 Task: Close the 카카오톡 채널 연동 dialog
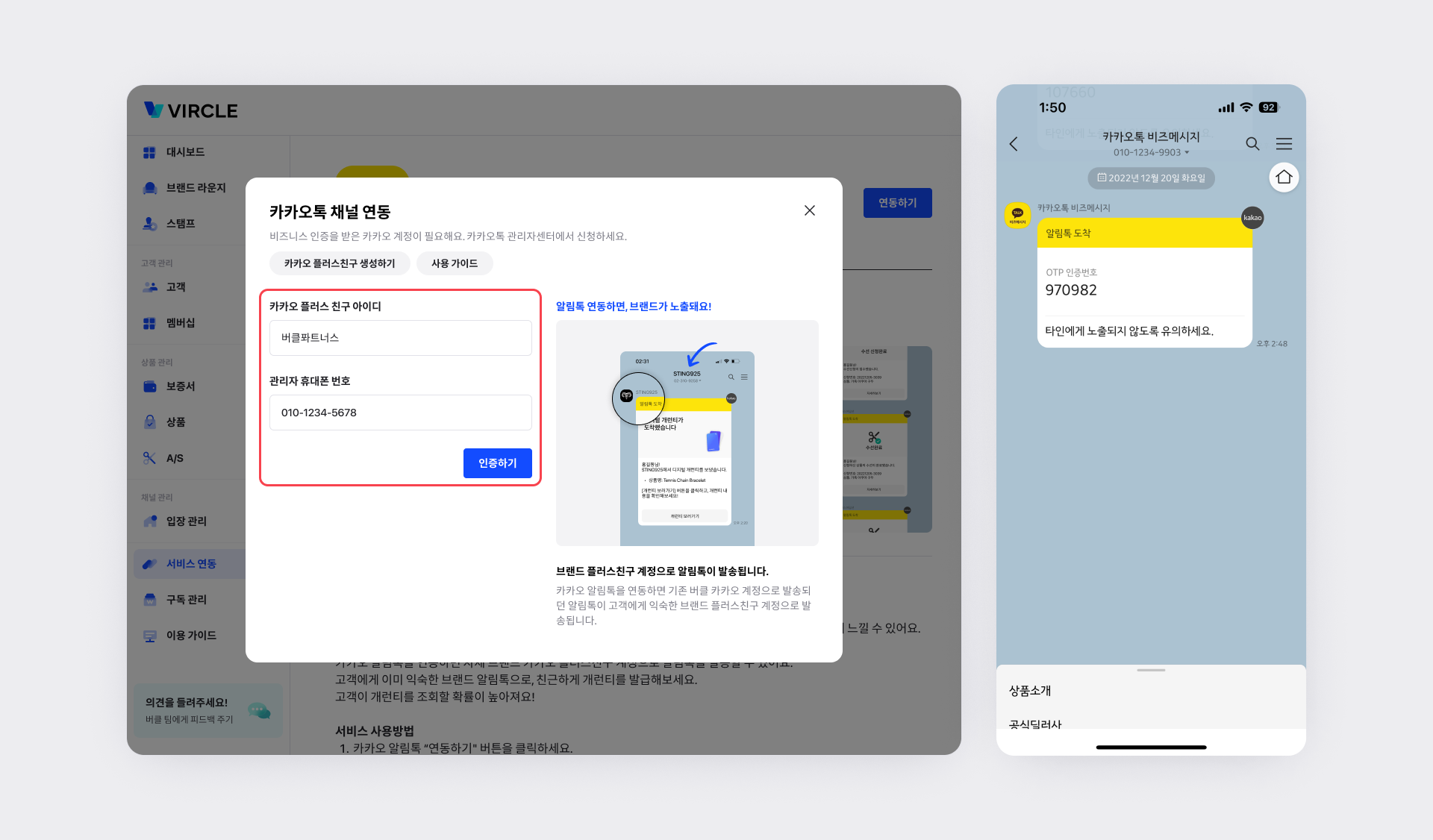pos(809,210)
